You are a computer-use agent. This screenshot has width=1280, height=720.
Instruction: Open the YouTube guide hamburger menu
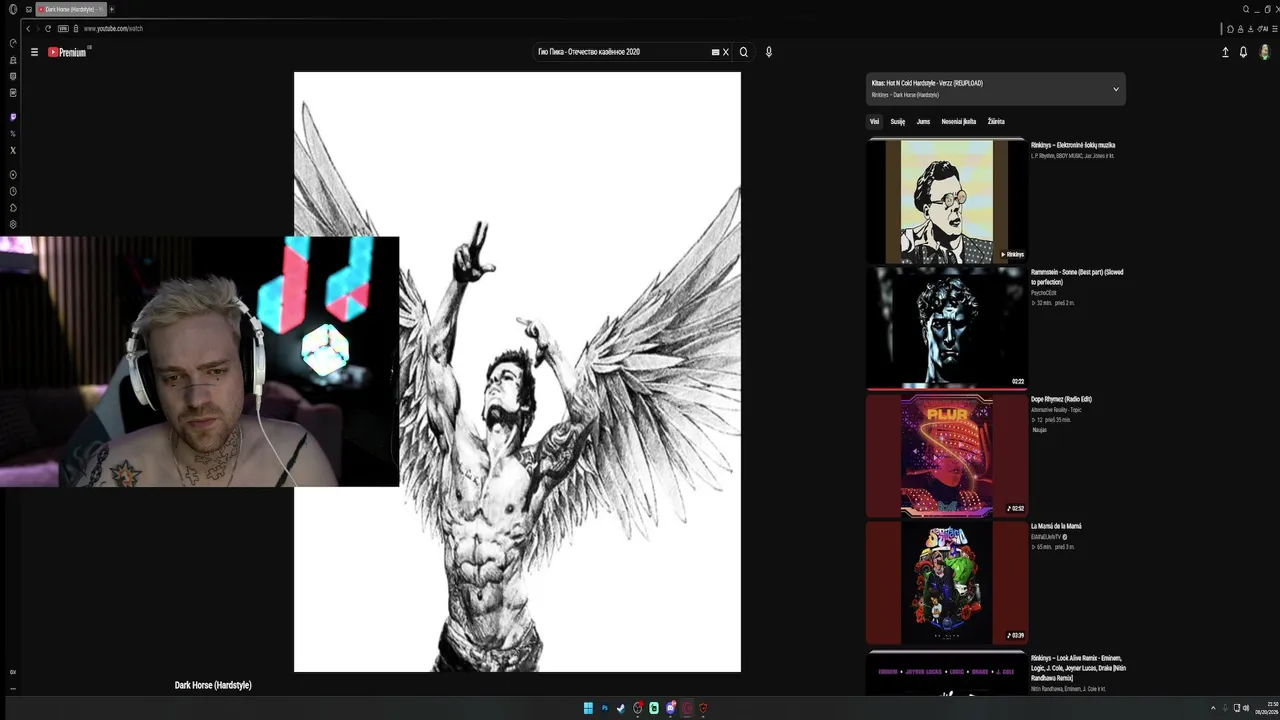tap(34, 52)
